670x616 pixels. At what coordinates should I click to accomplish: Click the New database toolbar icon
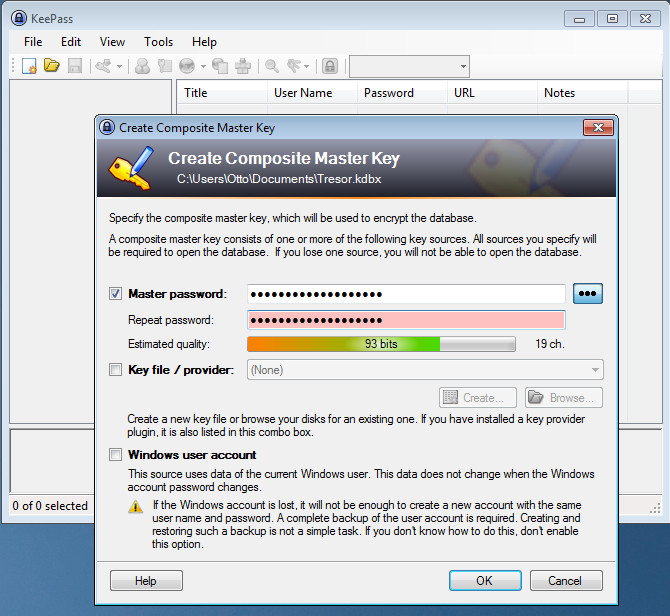[29, 66]
